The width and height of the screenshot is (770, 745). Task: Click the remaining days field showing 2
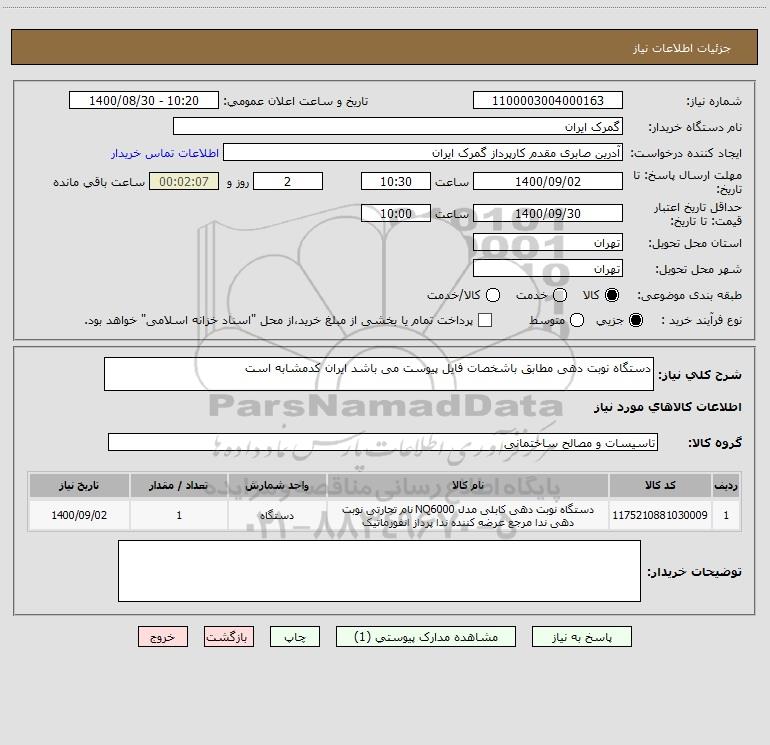click(288, 181)
